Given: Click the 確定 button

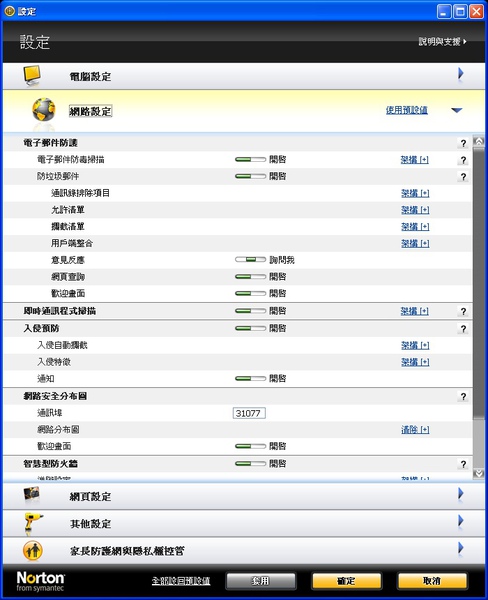Looking at the screenshot, I should [346, 581].
